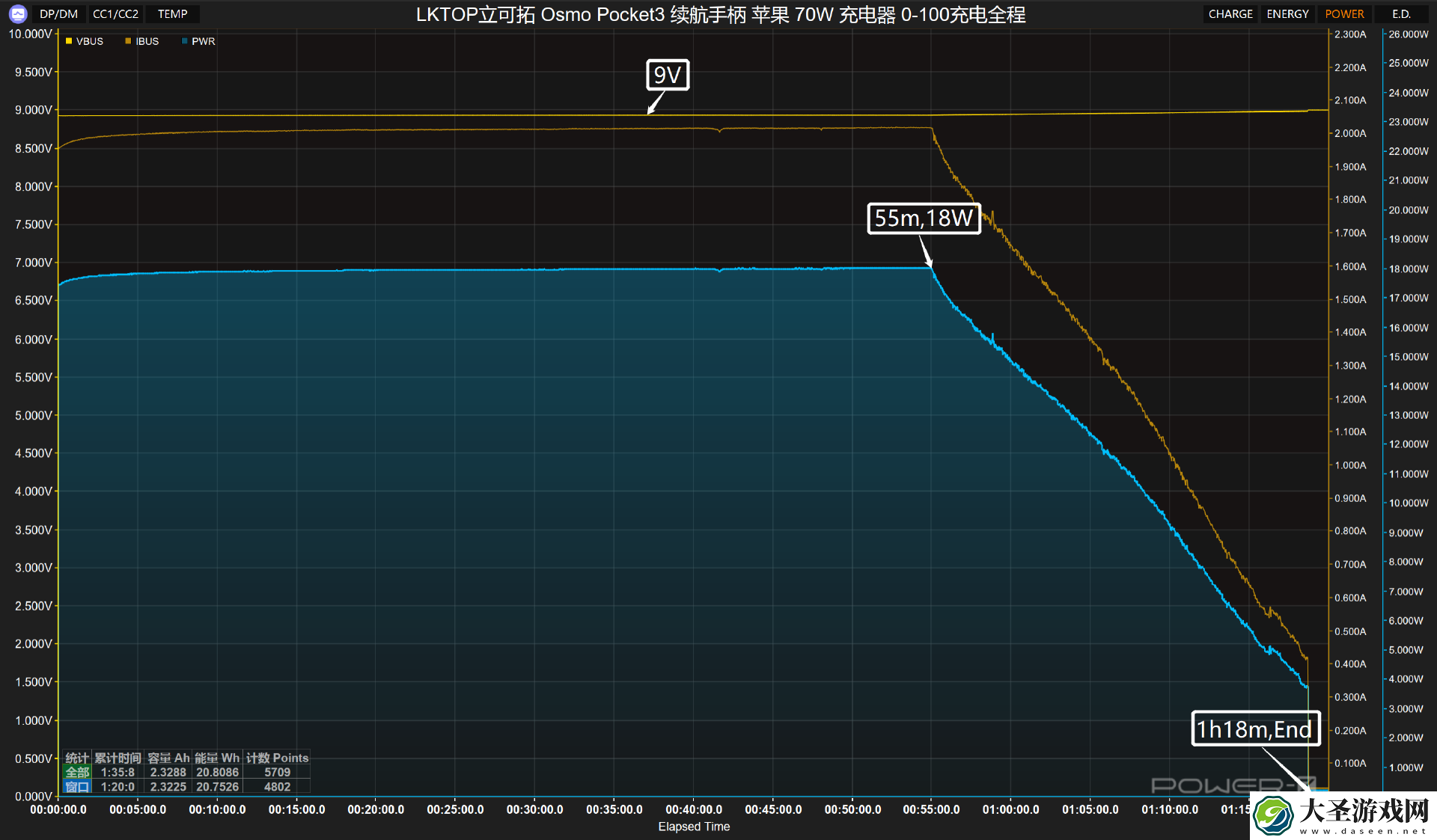The width and height of the screenshot is (1437, 840).
Task: Click the 1.000A current axis label
Action: point(1350,465)
